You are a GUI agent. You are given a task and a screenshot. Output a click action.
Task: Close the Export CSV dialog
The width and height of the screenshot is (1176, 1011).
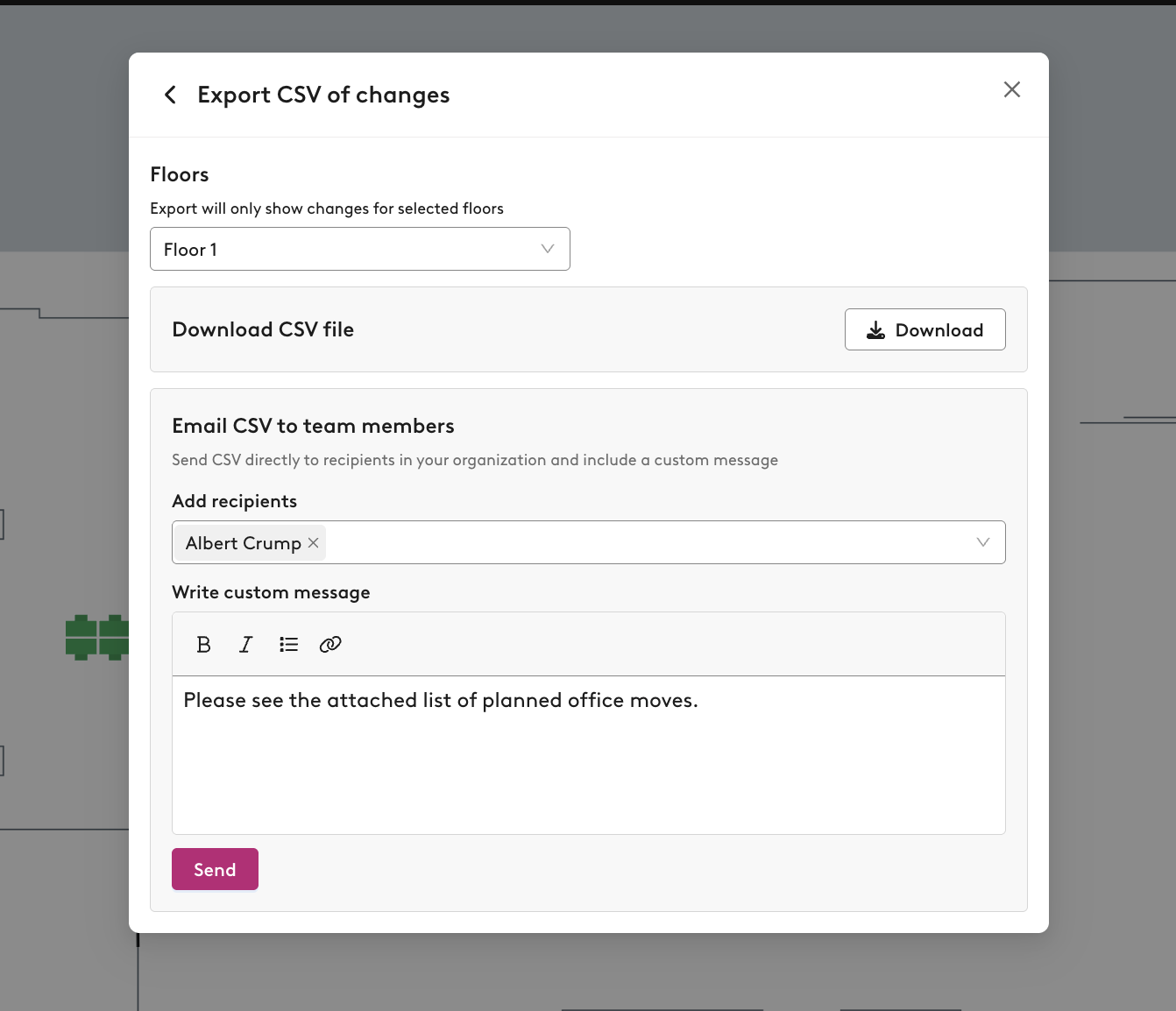(1012, 89)
